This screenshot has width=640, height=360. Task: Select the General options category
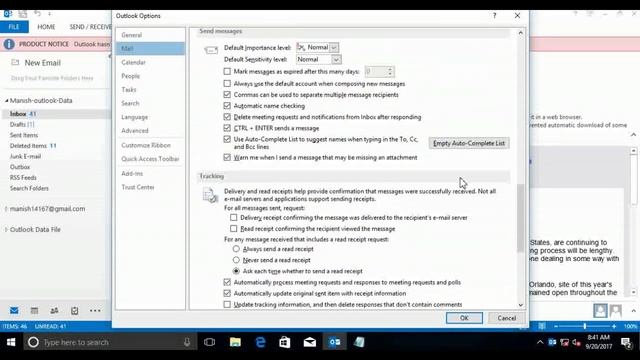[x=150, y=35]
